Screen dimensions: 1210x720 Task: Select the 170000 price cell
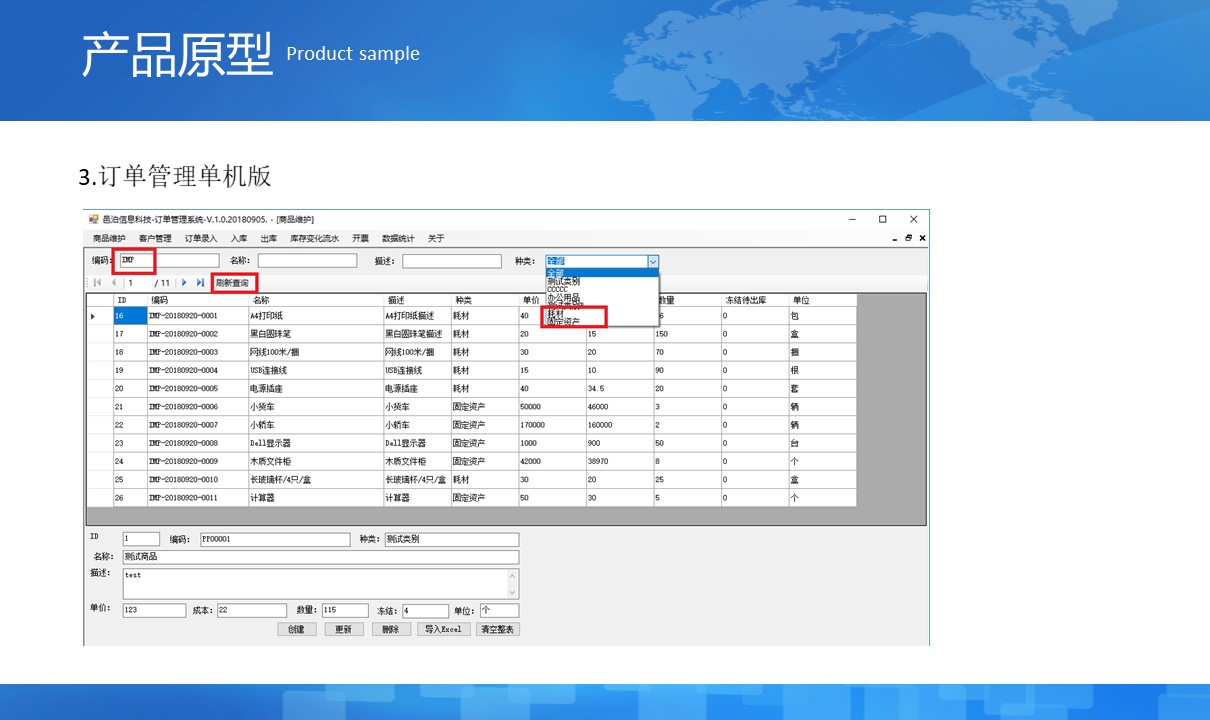[x=552, y=425]
